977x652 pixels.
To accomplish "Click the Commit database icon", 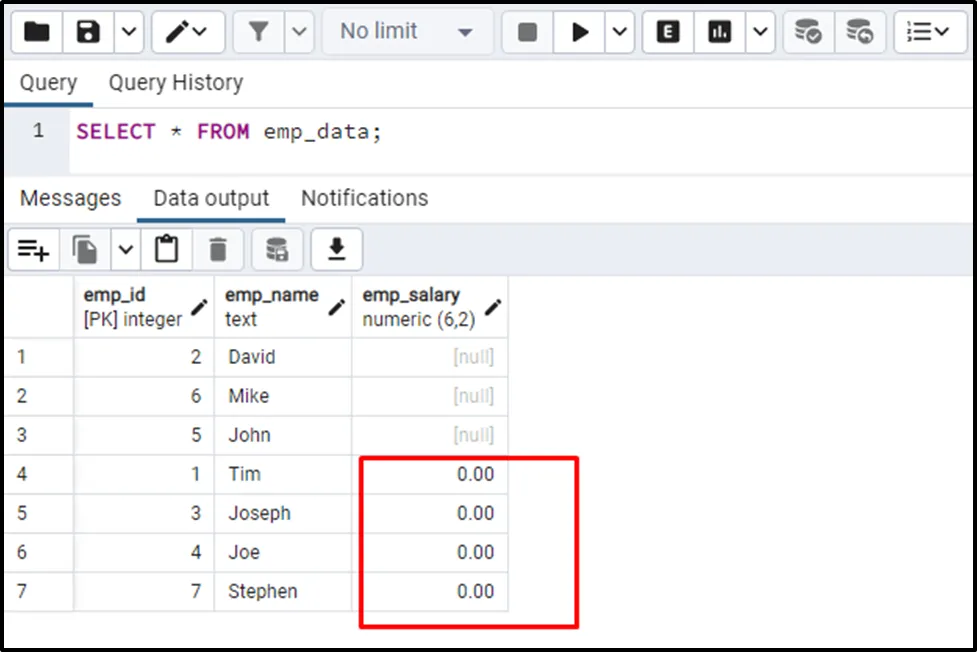I will click(x=808, y=32).
